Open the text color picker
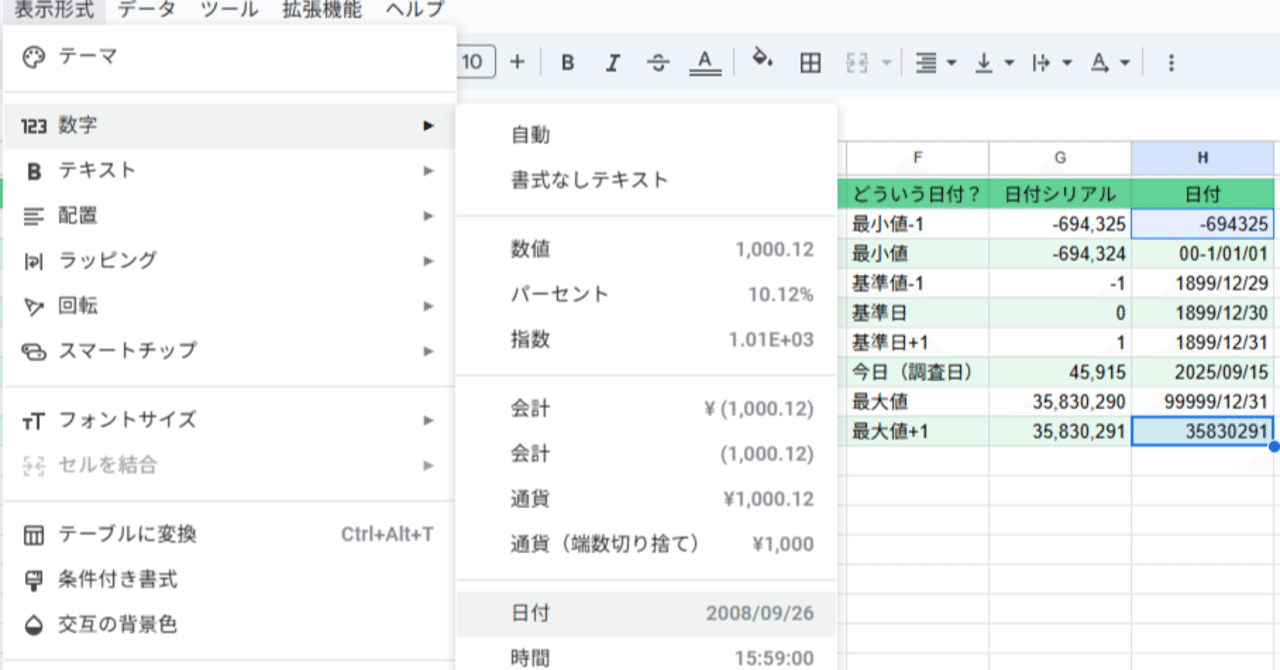This screenshot has height=670, width=1280. point(704,62)
